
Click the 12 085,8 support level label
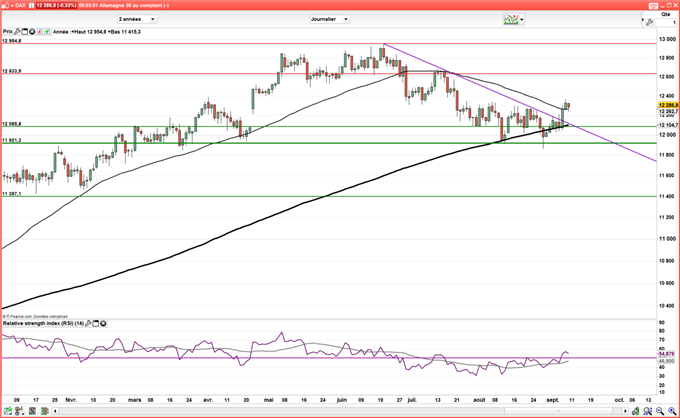12,124
